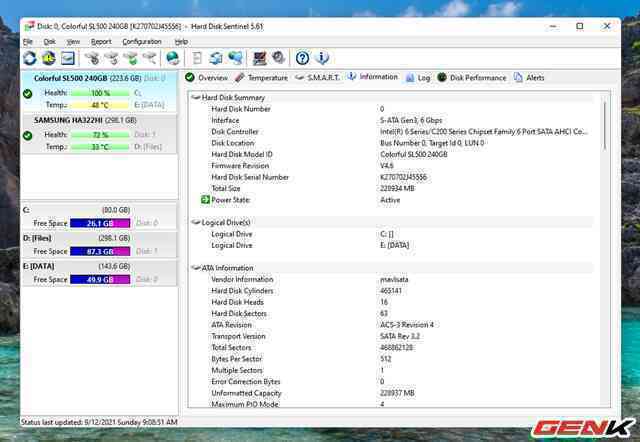The image size is (640, 442).
Task: Open the Disk menu
Action: [x=49, y=42]
